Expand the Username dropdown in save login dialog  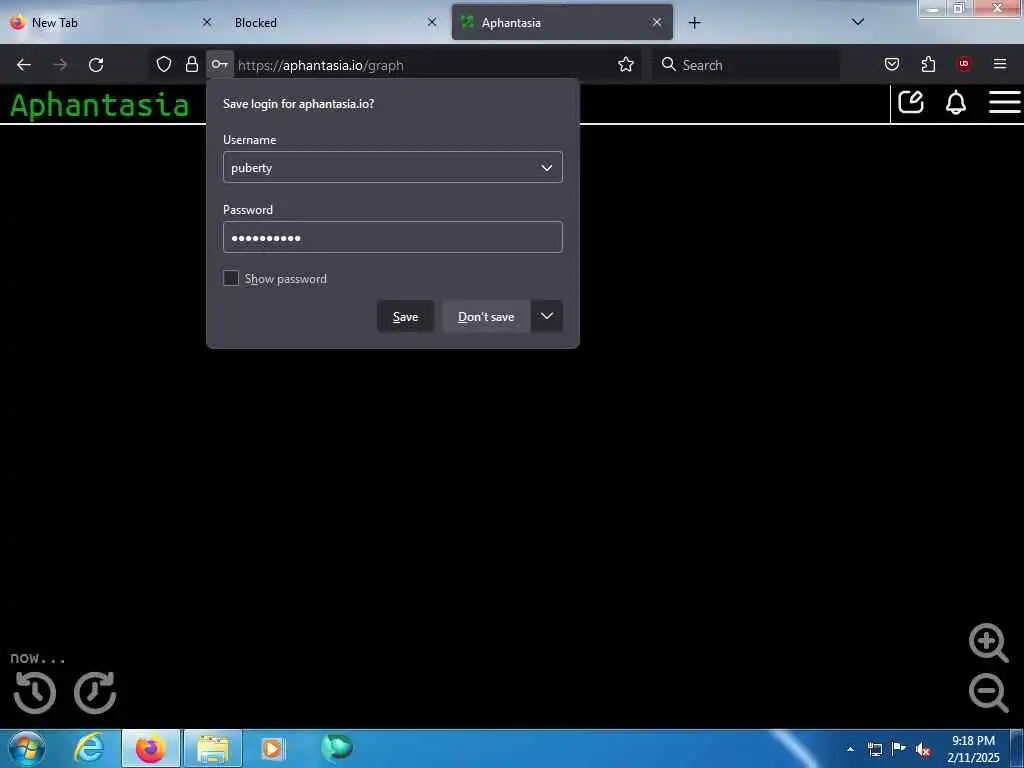[x=547, y=168]
